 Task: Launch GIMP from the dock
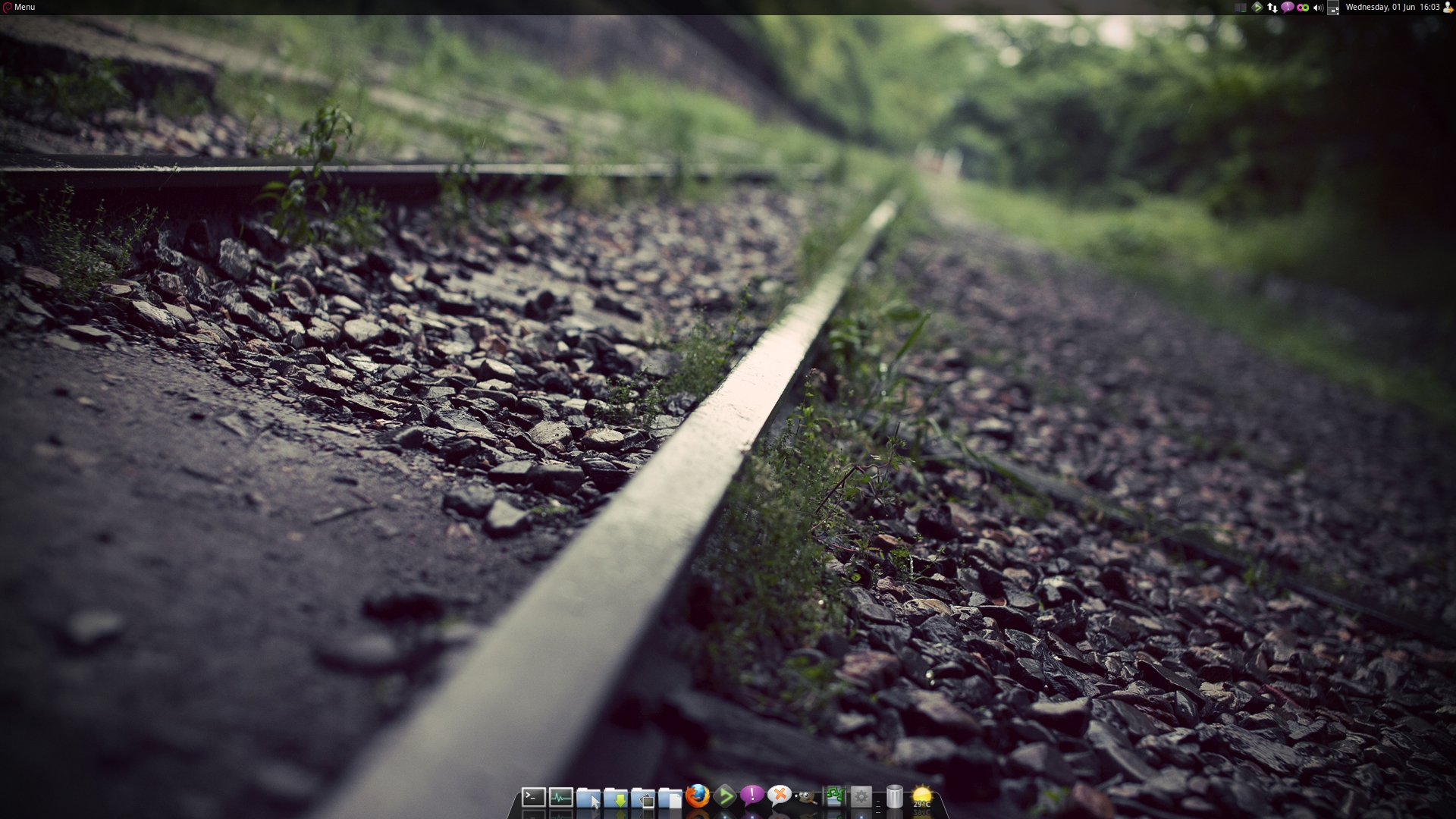806,797
